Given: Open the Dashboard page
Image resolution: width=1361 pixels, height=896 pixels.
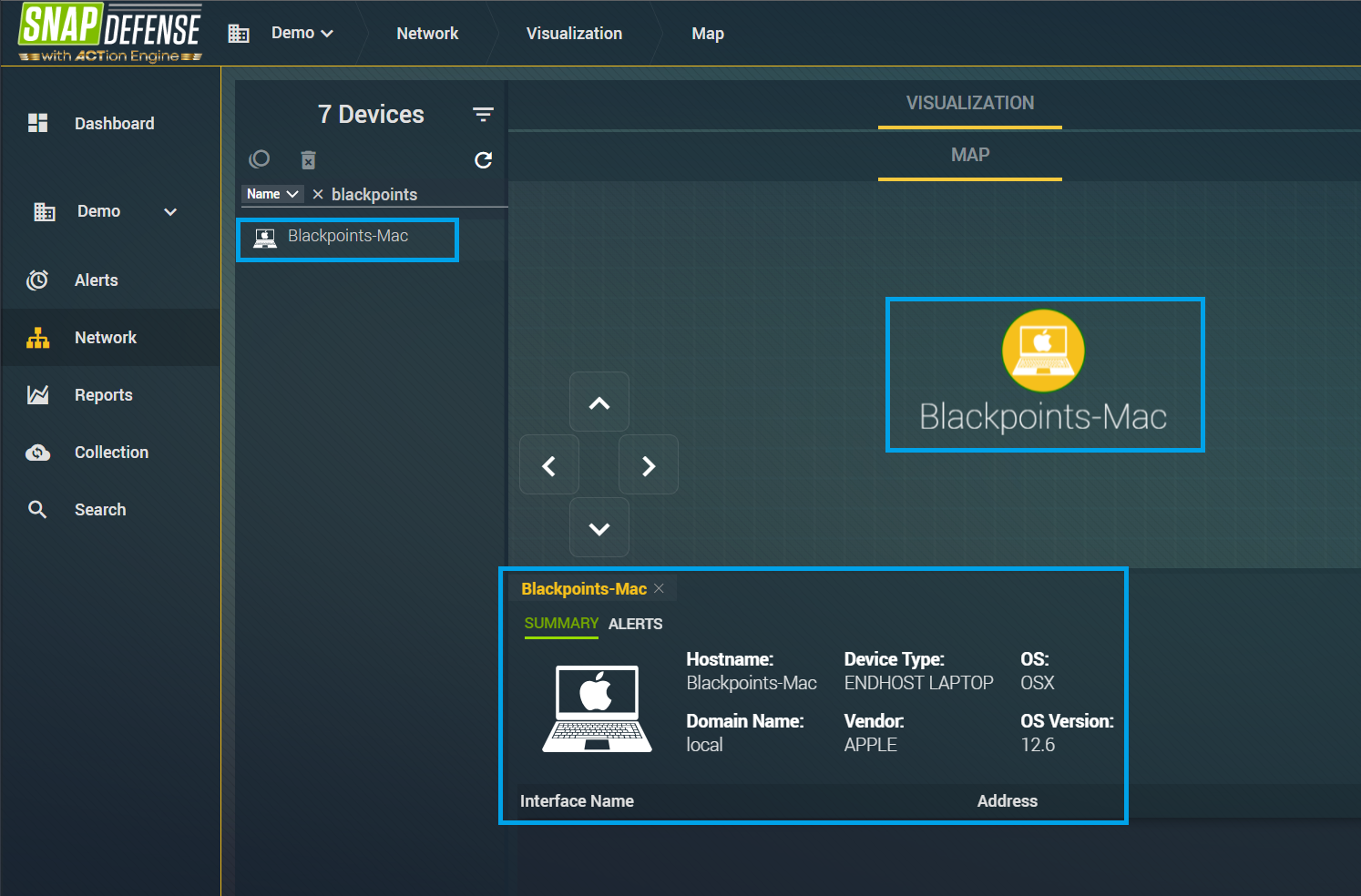Looking at the screenshot, I should pos(114,124).
